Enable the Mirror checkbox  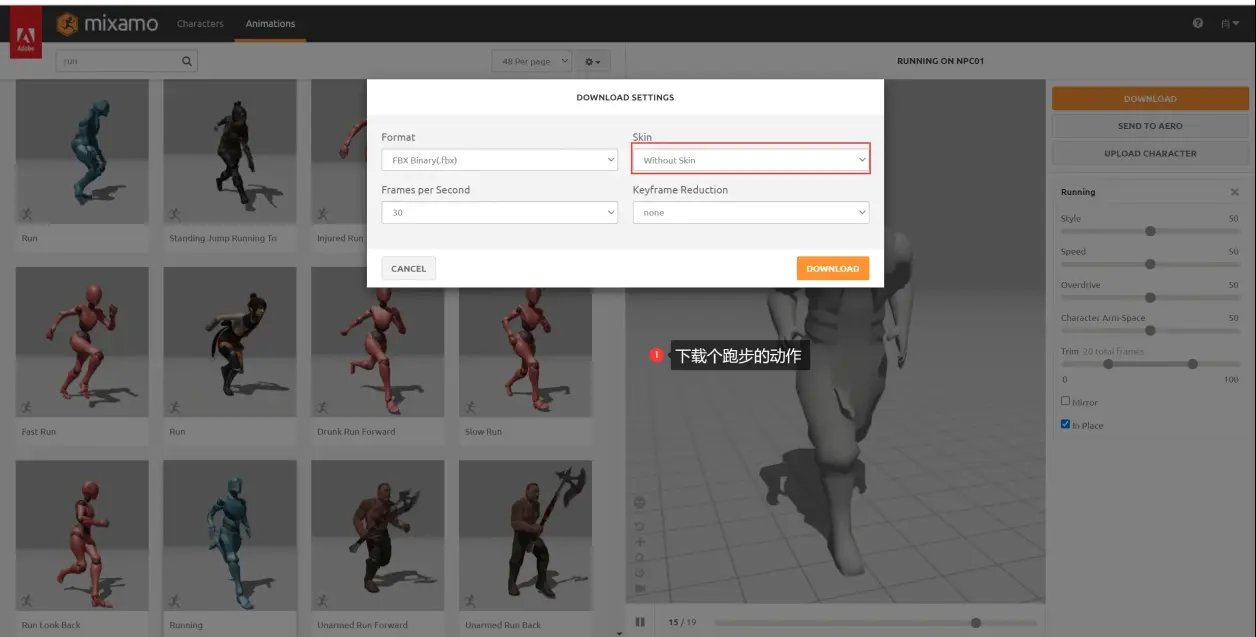[x=1066, y=401]
